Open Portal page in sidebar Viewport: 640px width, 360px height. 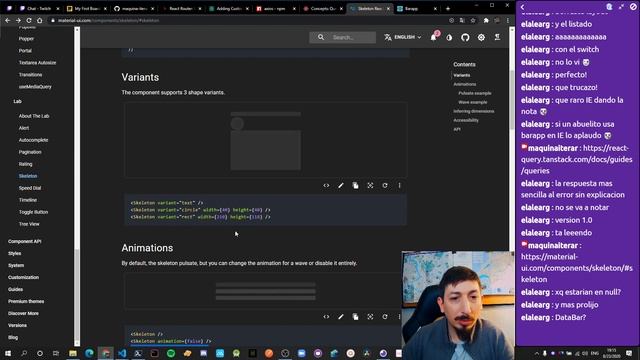click(25, 51)
